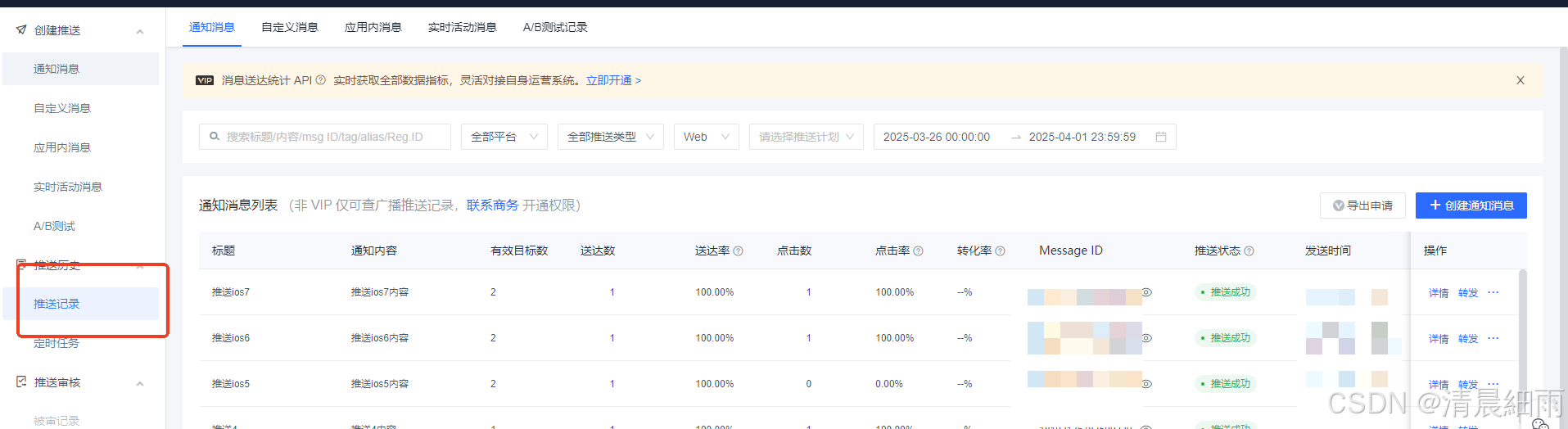Click the Message ID column header
1568x429 pixels.
1071,251
